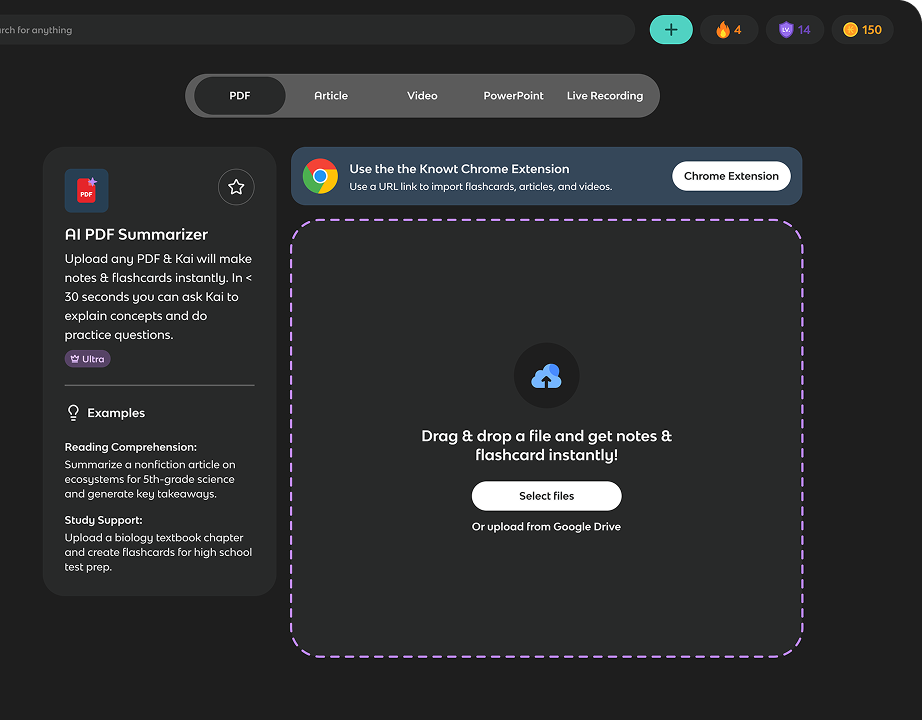Screen dimensions: 922x720
Task: Click the Chrome logo in the extension banner
Action: pos(320,176)
